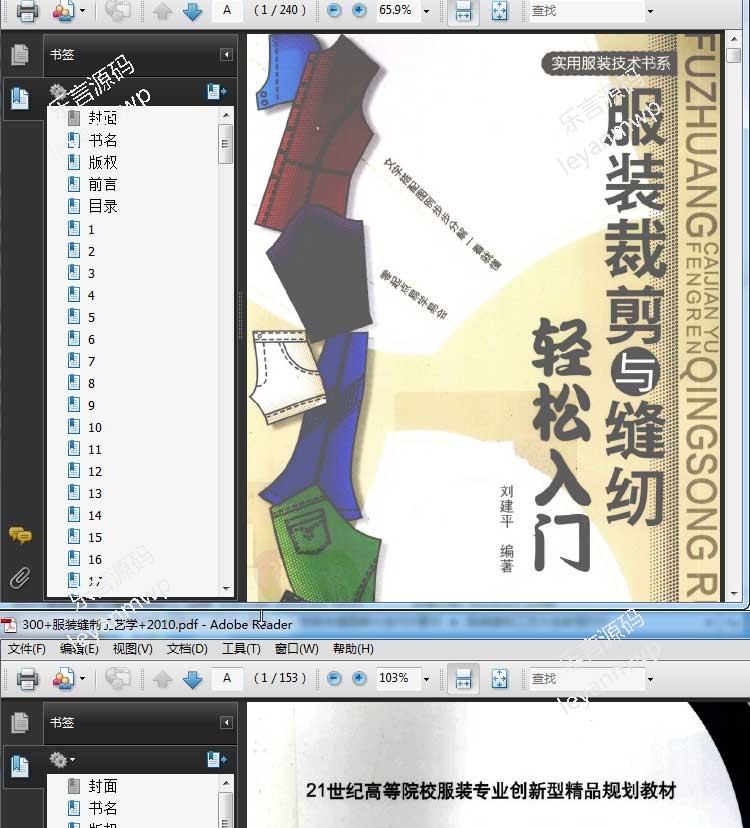Screen dimensions: 750x828
Task: Select bookmark 前言 in upper window
Action: (x=103, y=184)
